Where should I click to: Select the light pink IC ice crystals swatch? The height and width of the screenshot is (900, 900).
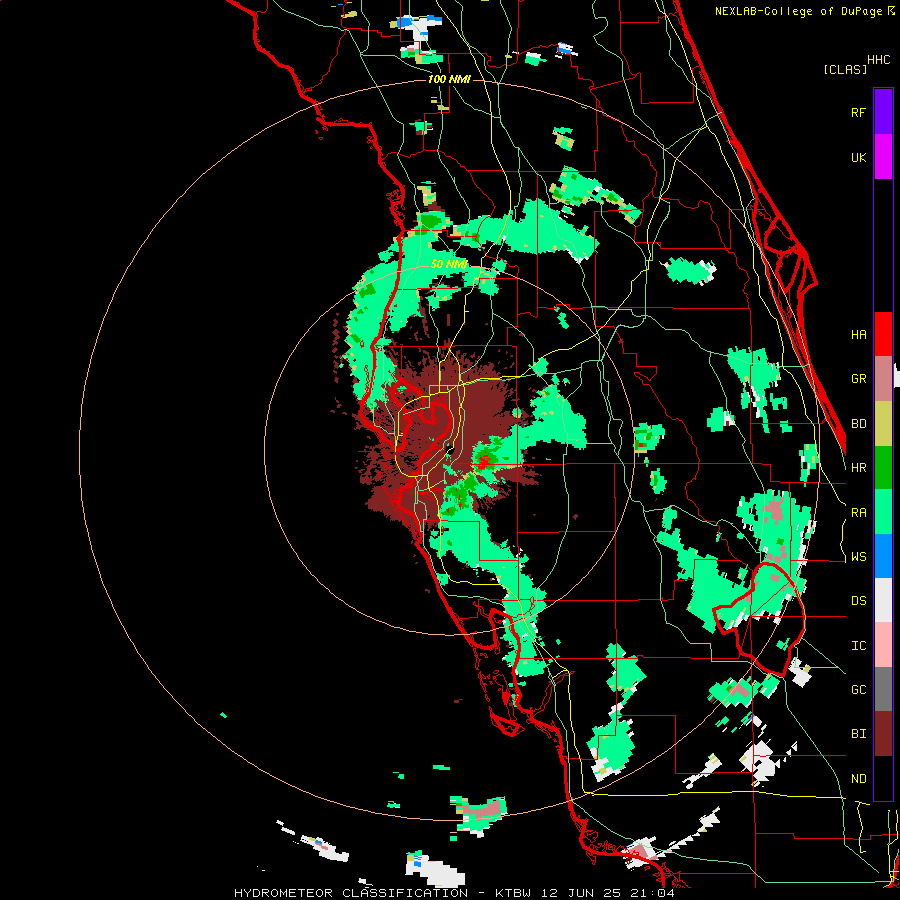tap(883, 645)
